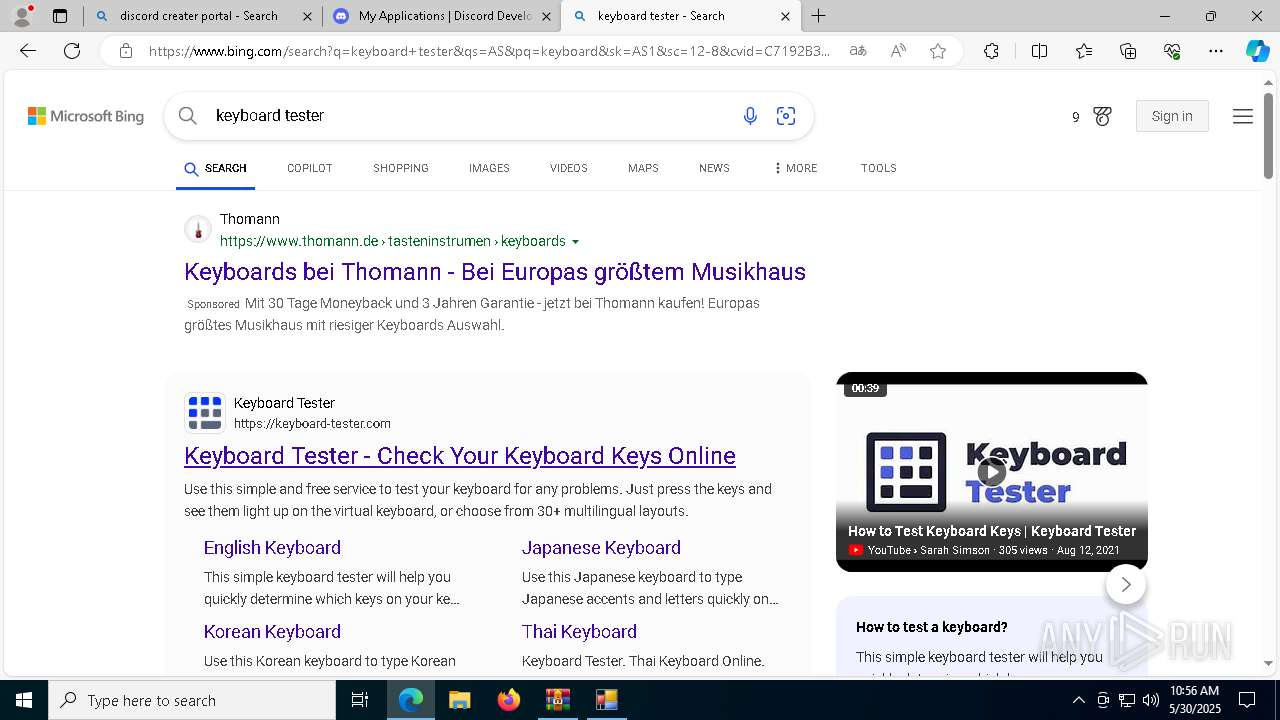
Task: Close the discord creater portal tab
Action: [307, 16]
